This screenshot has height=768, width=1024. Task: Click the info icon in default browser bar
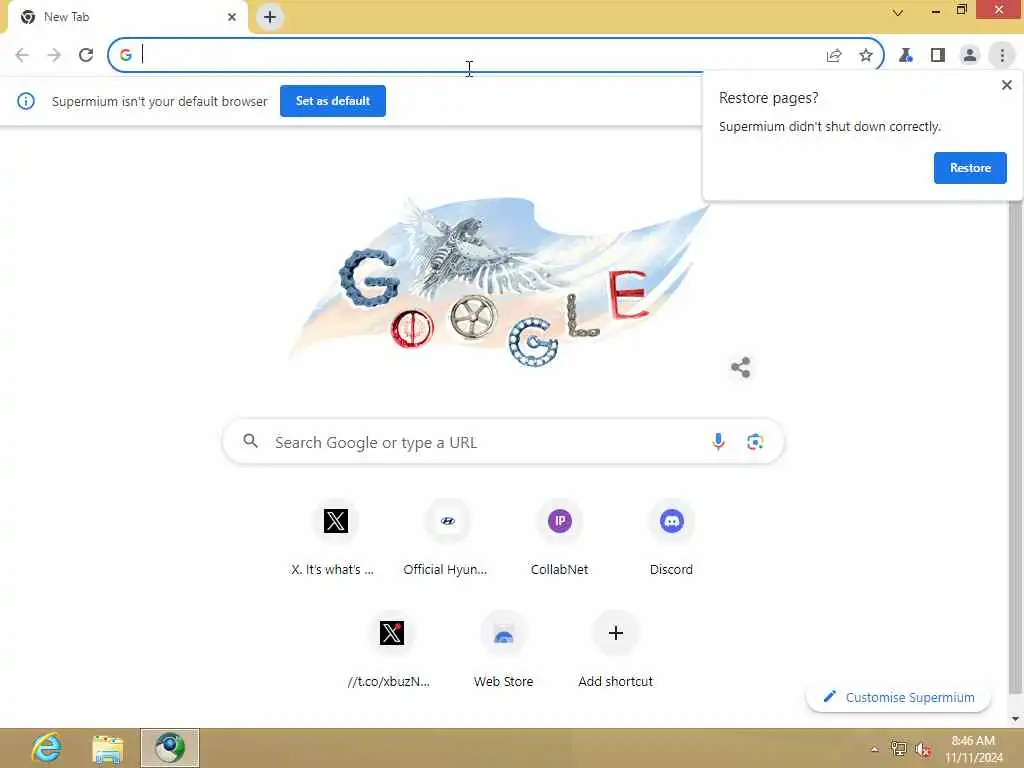25,101
